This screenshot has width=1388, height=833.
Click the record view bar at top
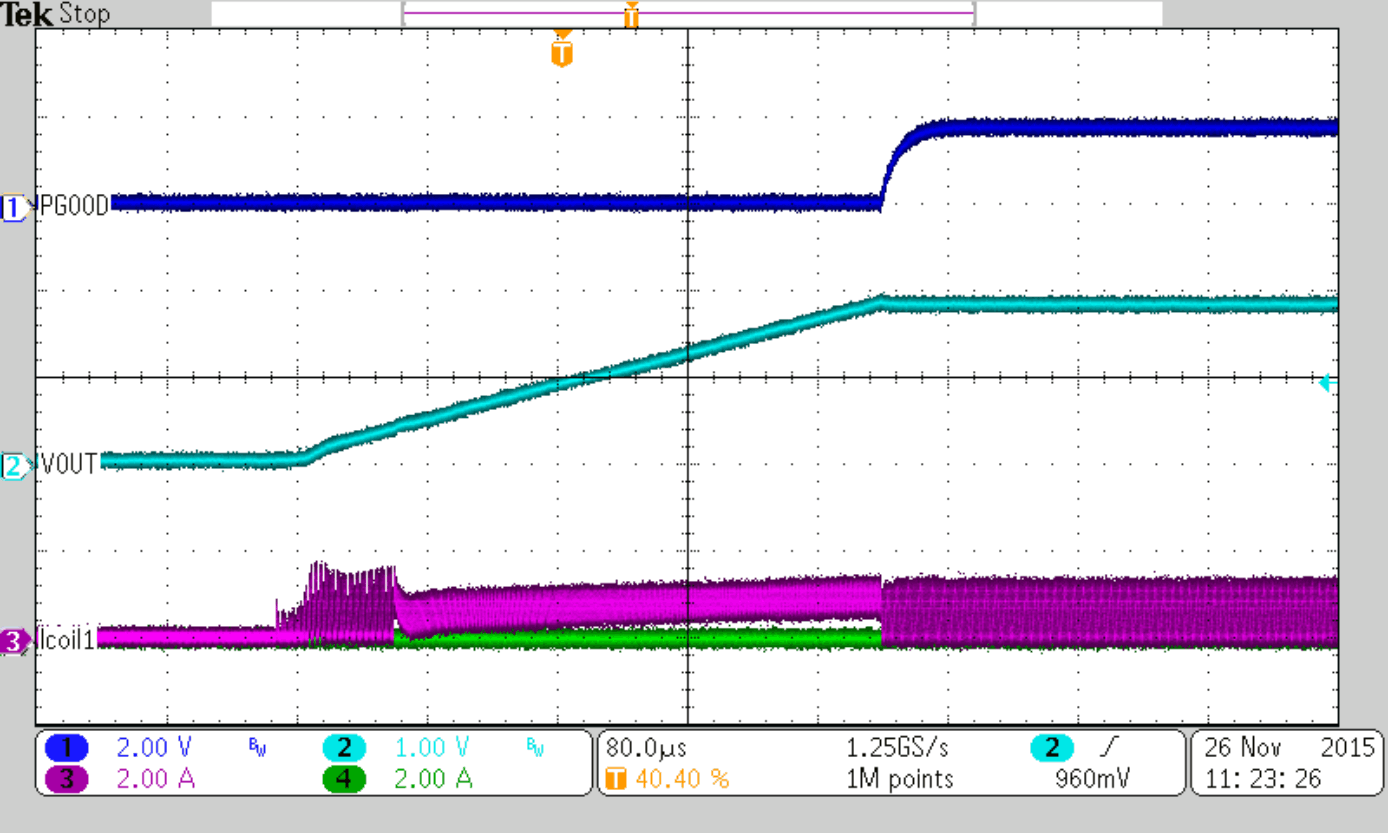(687, 13)
